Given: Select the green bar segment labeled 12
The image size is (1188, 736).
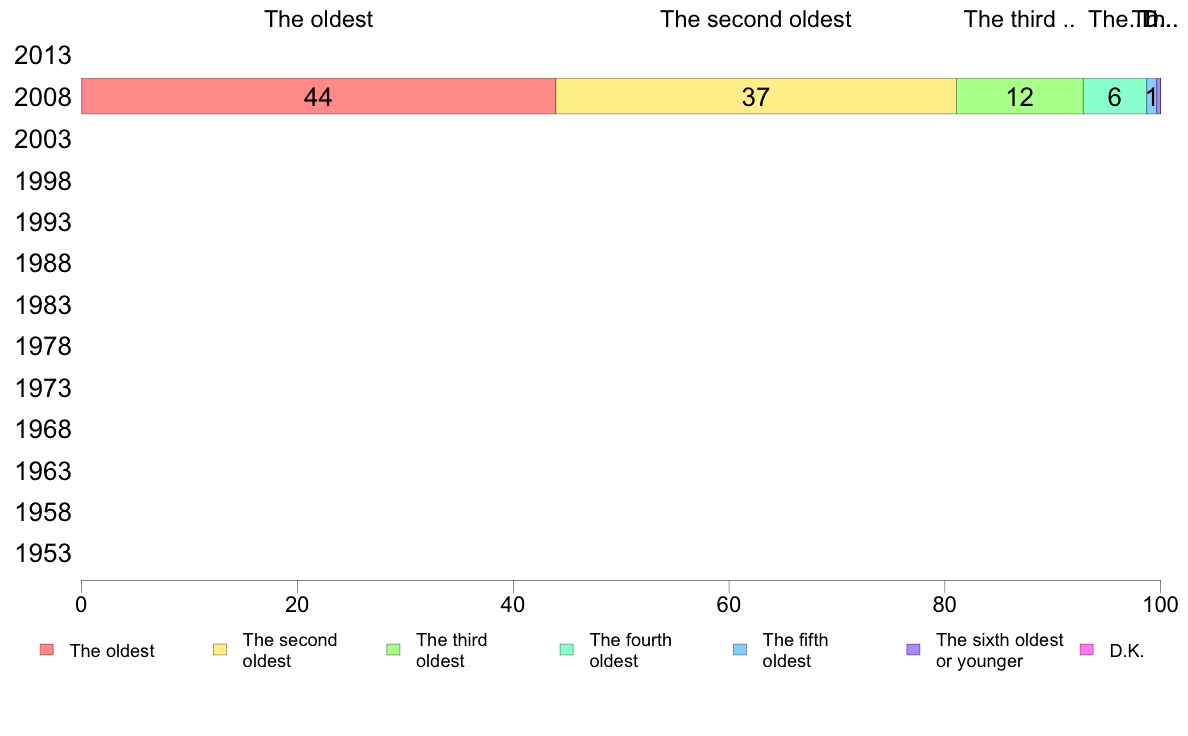Looking at the screenshot, I should click(x=1019, y=97).
